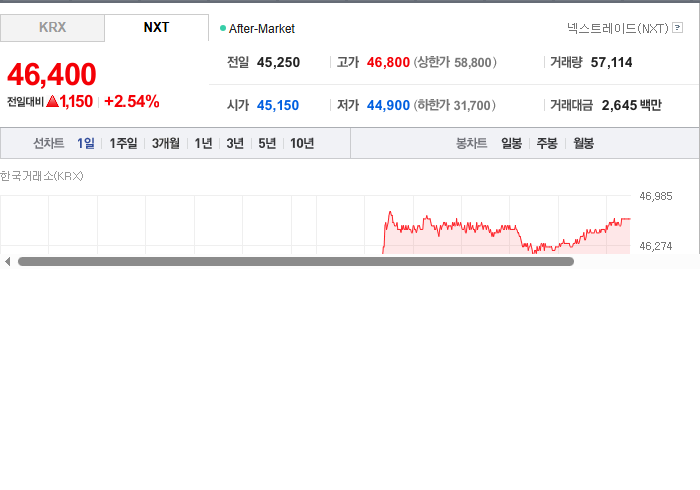Show the 1주일 line chart
Viewport: 700px width, 490px height.
click(x=123, y=143)
